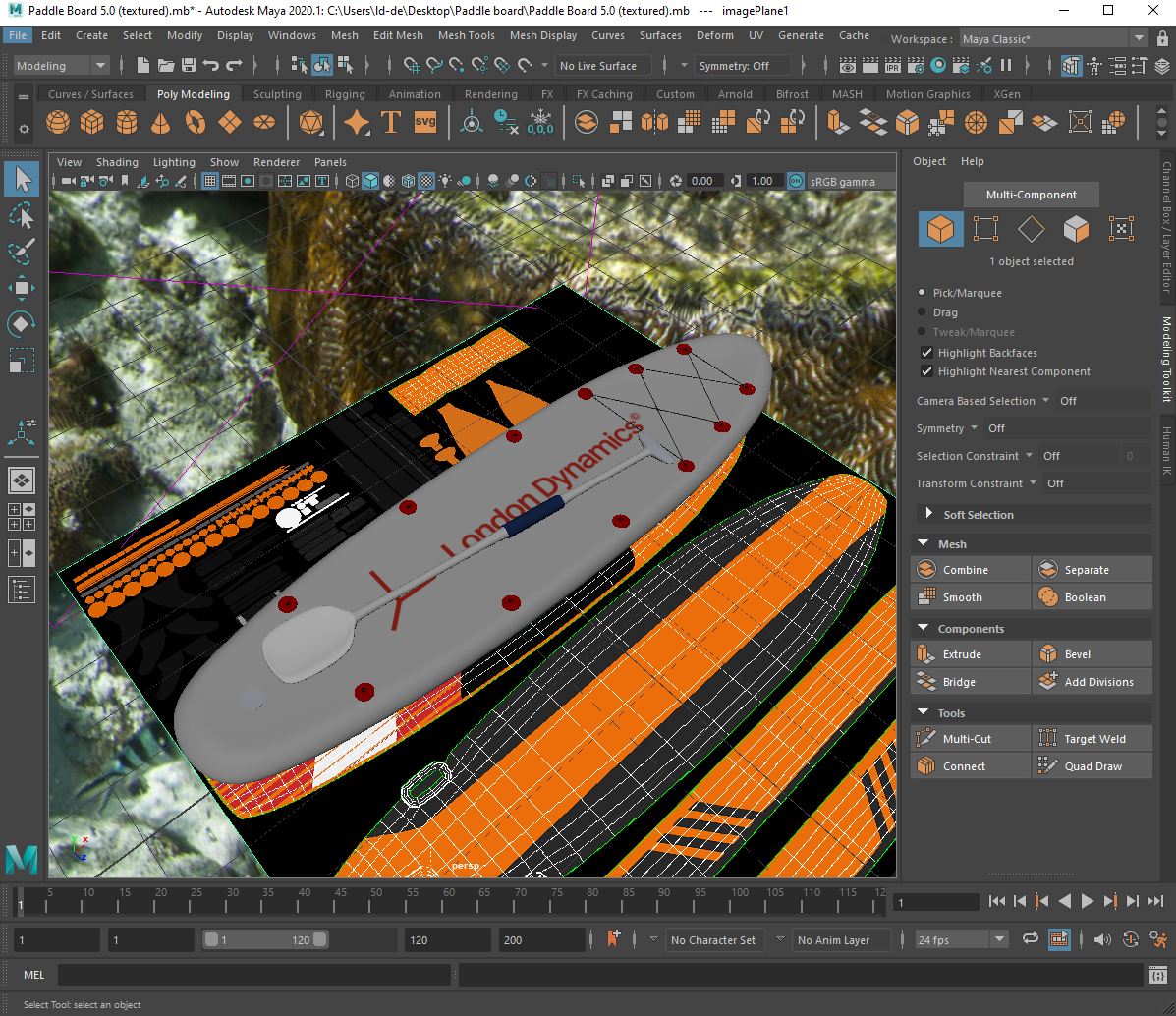Open the 24 fps frame rate dropdown

coord(961,939)
